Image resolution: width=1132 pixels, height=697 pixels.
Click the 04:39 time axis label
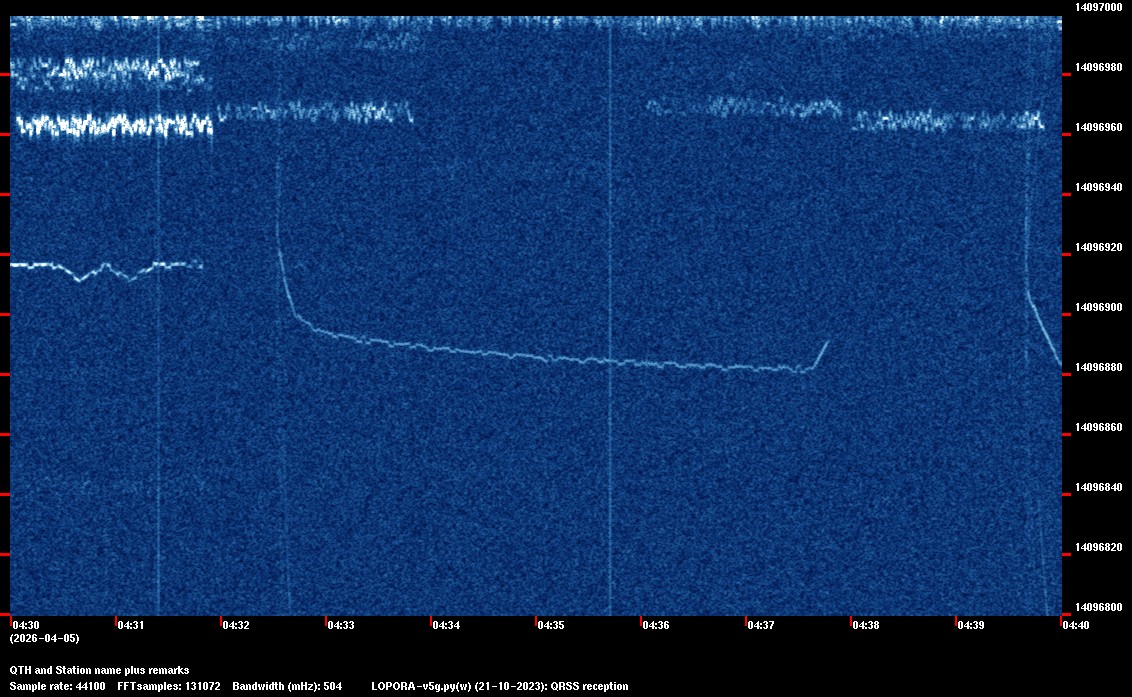[x=970, y=625]
